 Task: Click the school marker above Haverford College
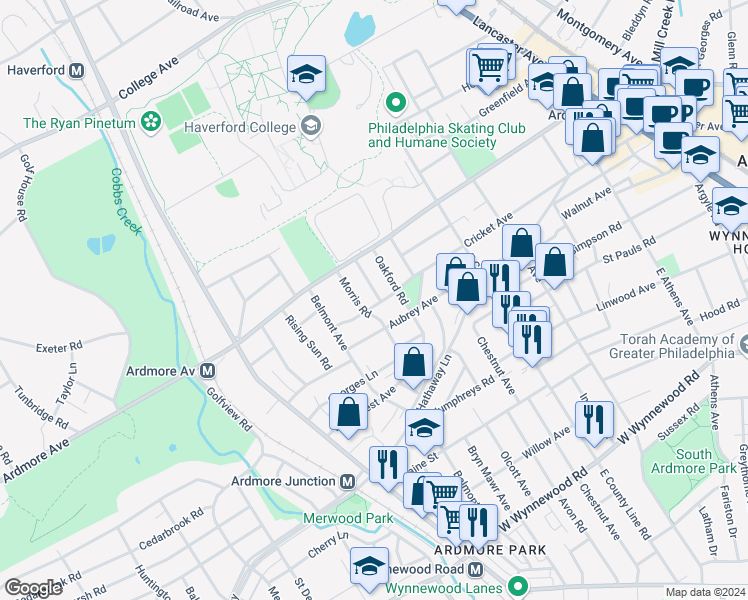[306, 75]
